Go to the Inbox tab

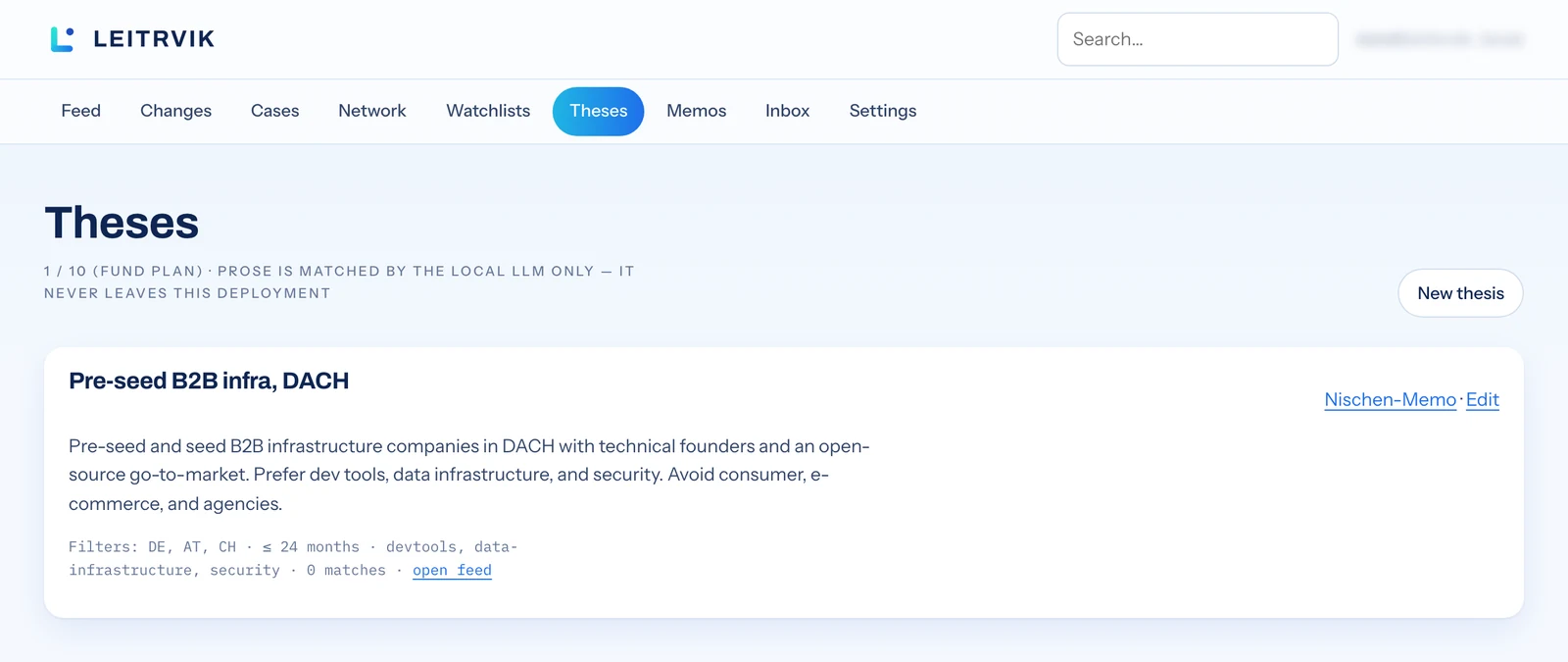(787, 111)
